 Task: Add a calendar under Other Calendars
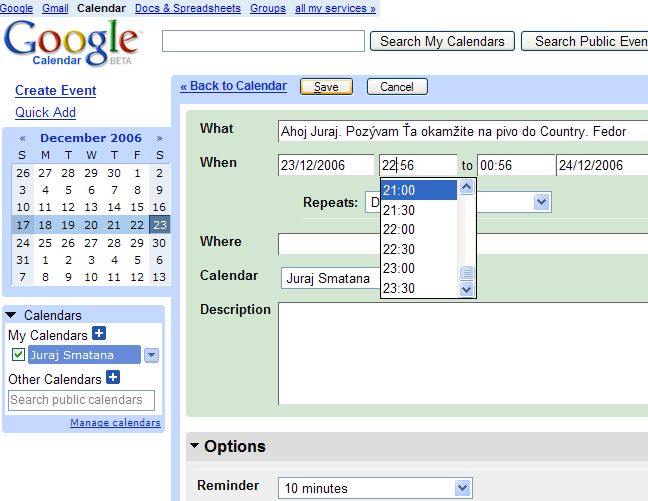(x=113, y=377)
